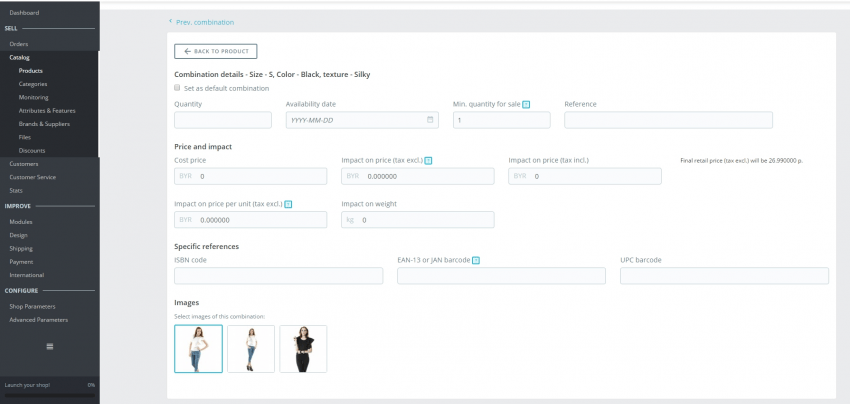The width and height of the screenshot is (850, 404).
Task: Click help icon beside Impact on price per unit
Action: pos(288,204)
